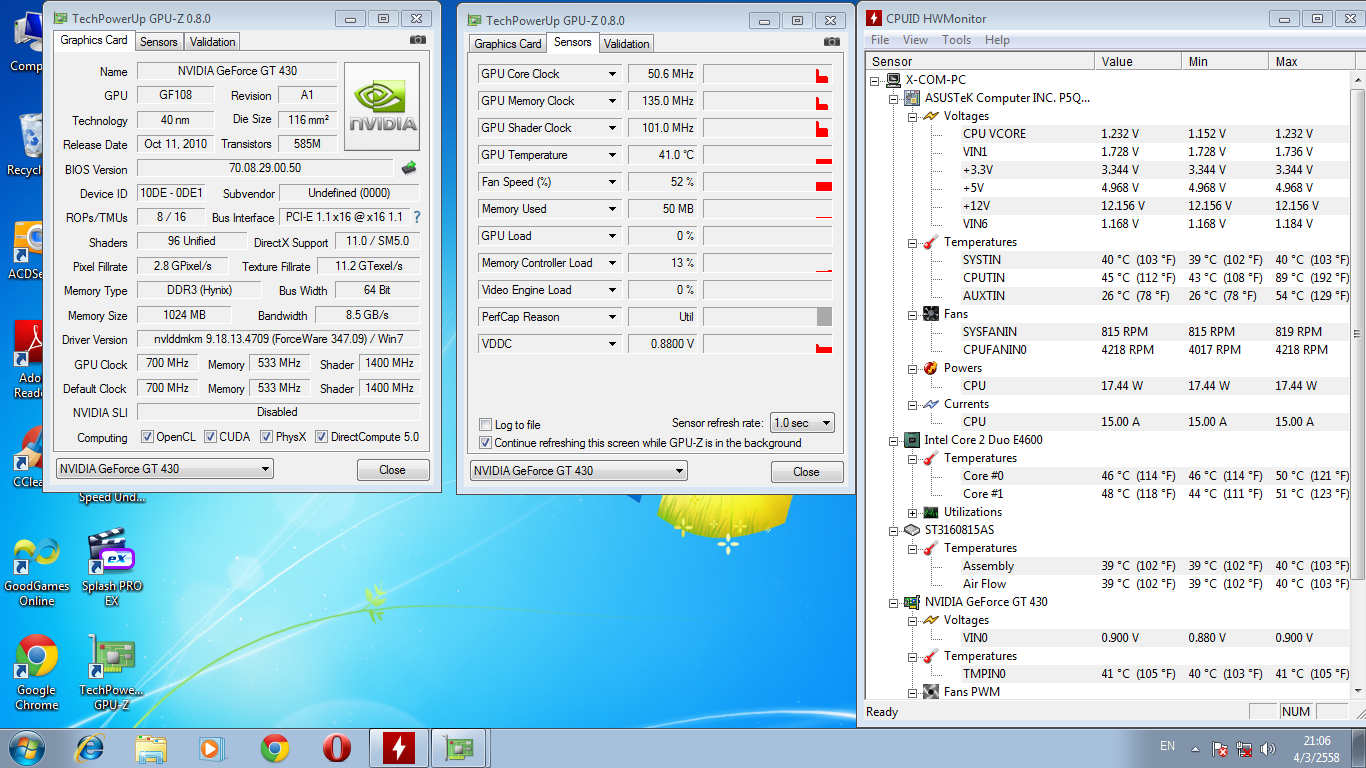Switch to HWMonitor via its taskbar icon

(399, 747)
